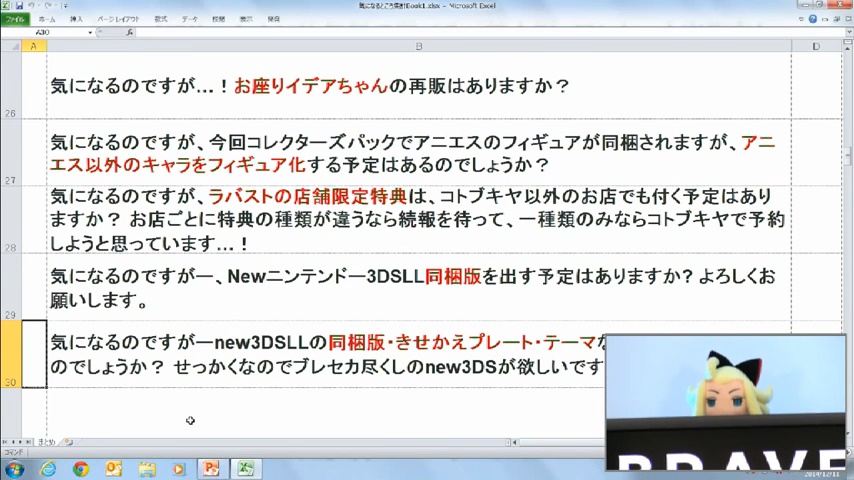
Task: Redo the action from Quick Access toolbar
Action: tap(47, 5)
